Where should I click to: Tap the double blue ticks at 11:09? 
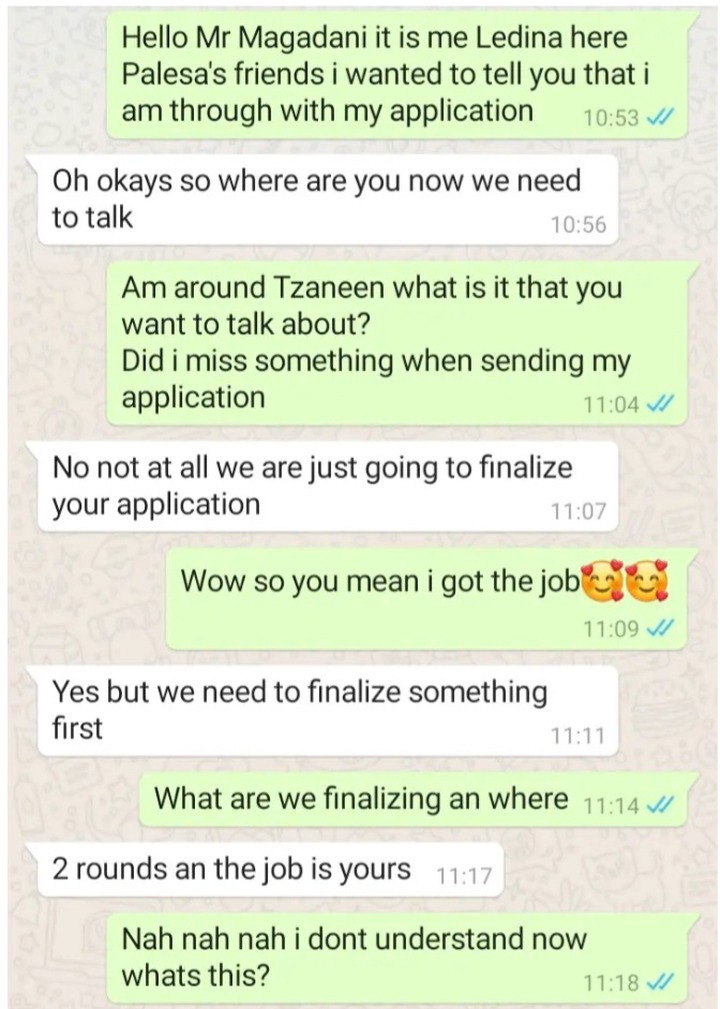660,627
